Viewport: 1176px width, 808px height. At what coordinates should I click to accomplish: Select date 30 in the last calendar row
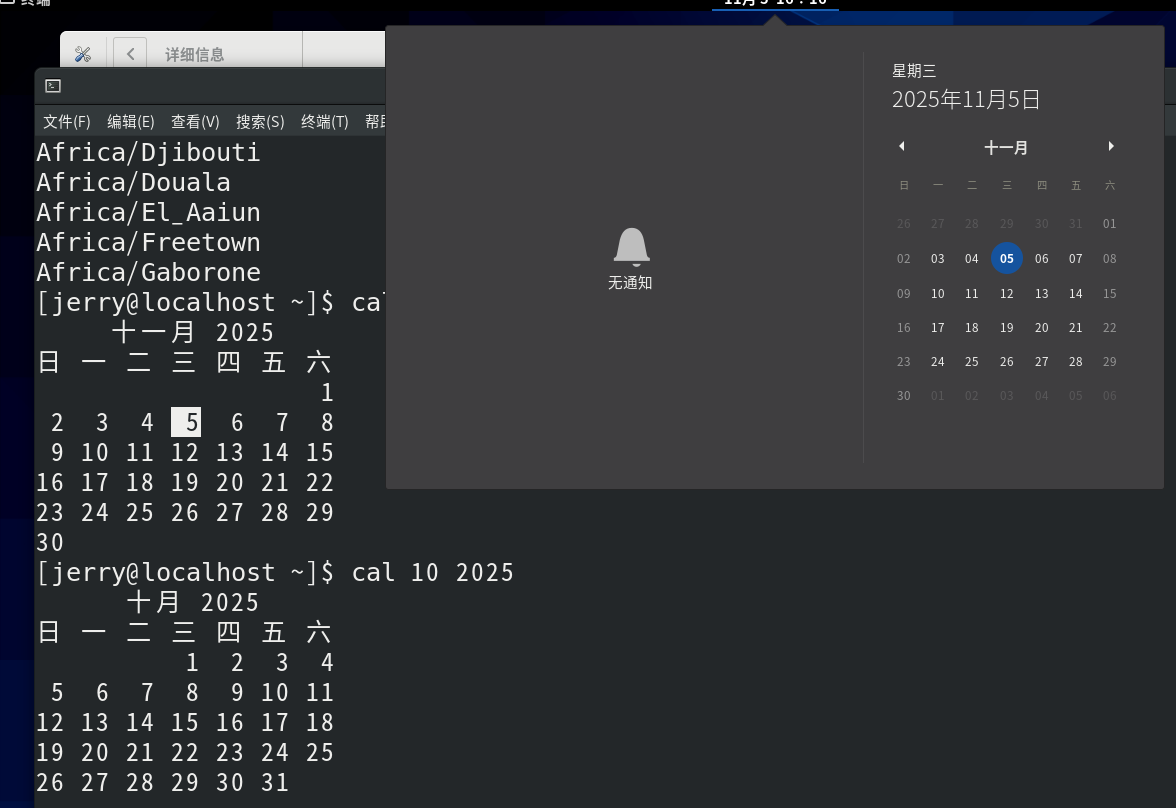point(904,395)
